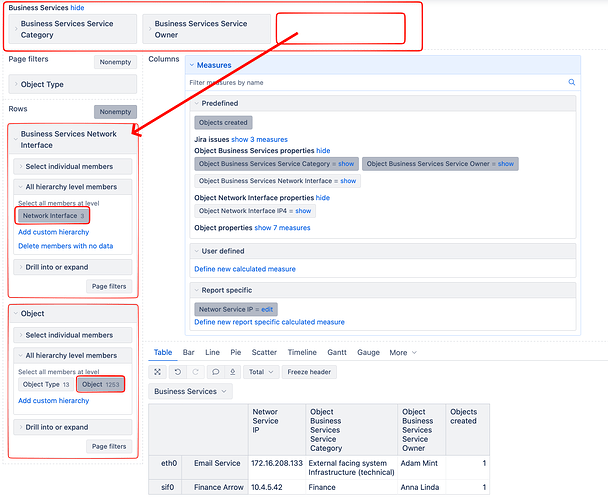Image resolution: width=608 pixels, height=500 pixels.
Task: Open the Business Services dropdown above table
Action: point(190,391)
